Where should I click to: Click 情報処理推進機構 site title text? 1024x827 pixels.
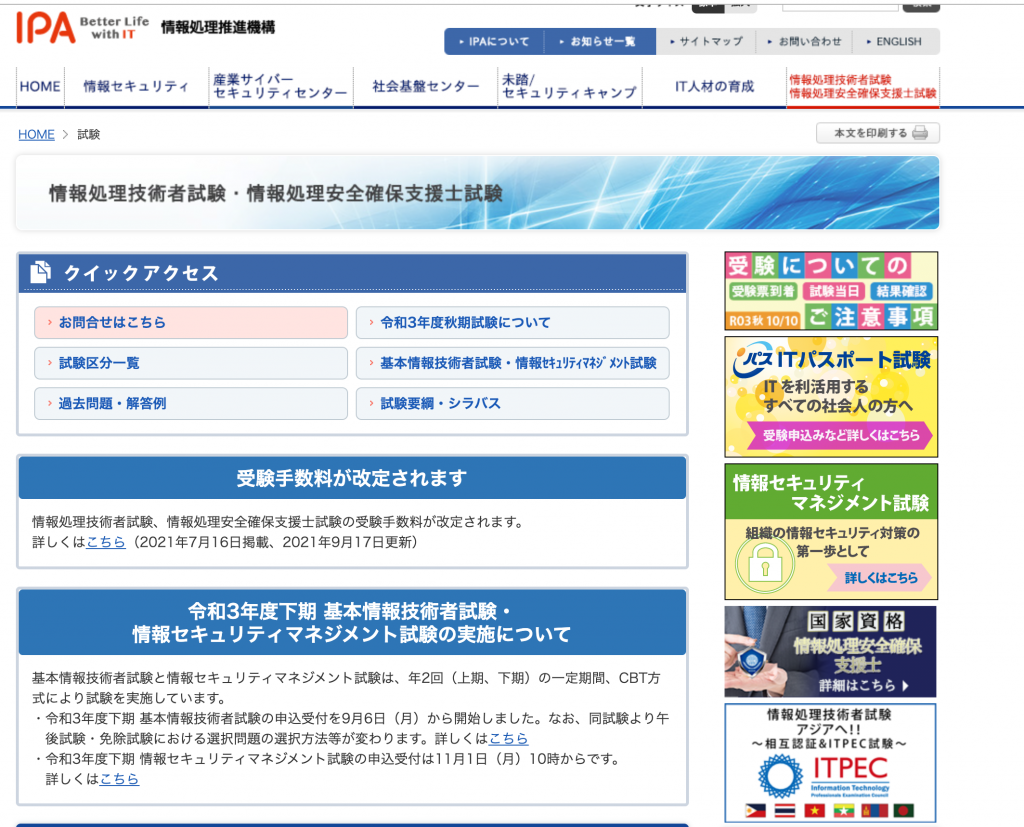217,27
